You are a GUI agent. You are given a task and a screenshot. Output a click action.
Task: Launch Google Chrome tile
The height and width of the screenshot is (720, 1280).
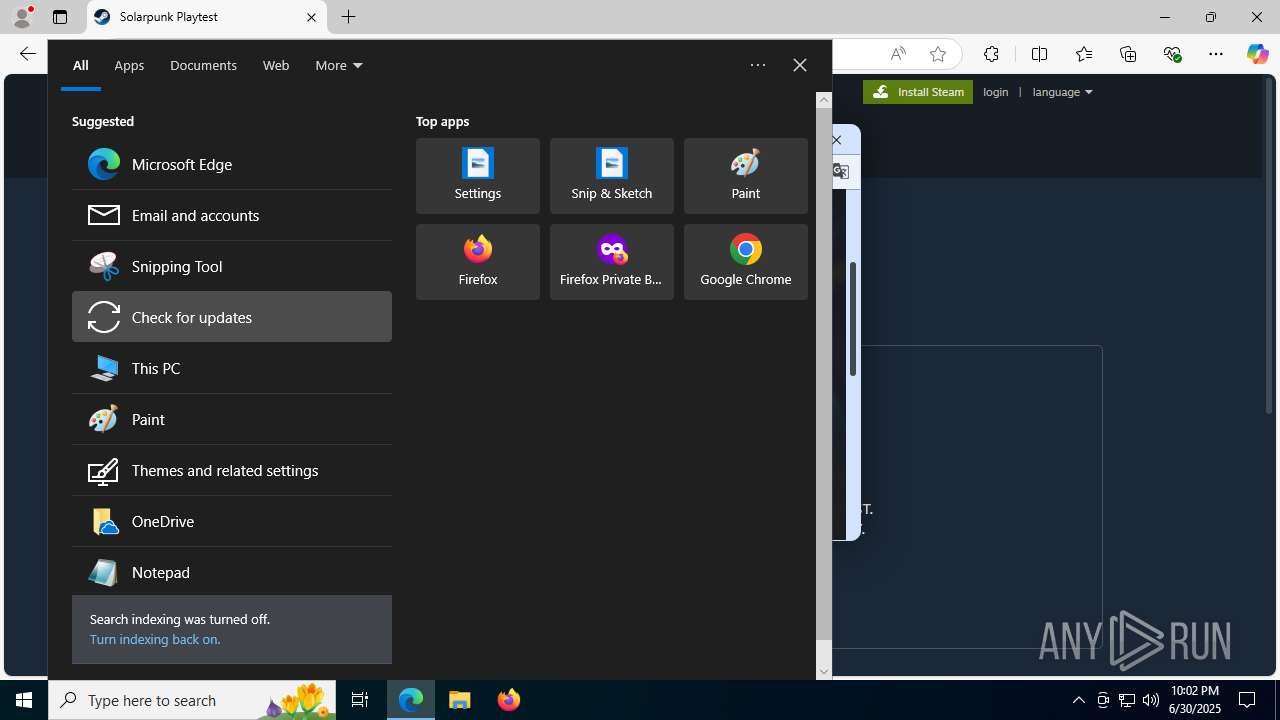(x=746, y=262)
